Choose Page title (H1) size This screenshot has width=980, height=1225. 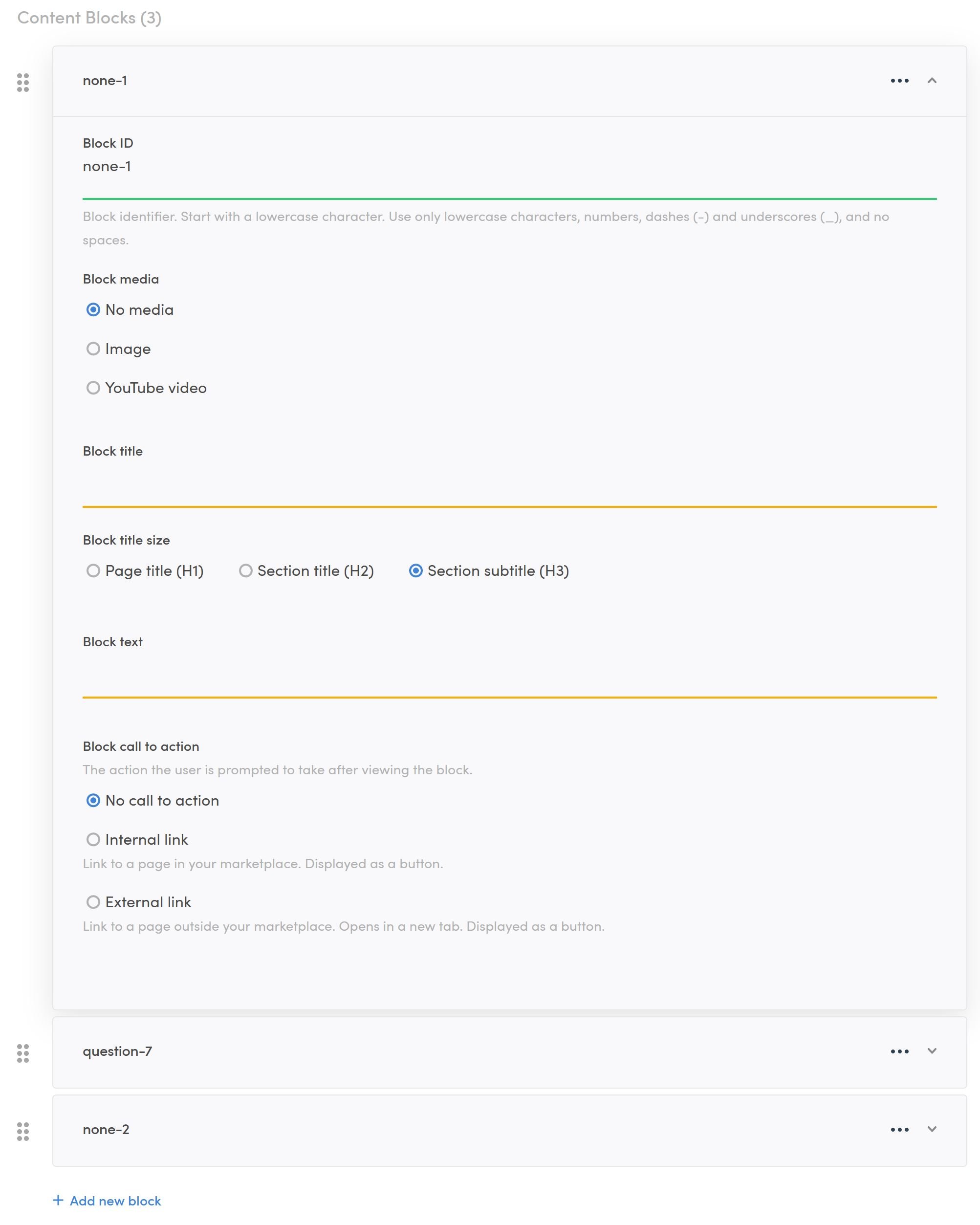pos(93,571)
